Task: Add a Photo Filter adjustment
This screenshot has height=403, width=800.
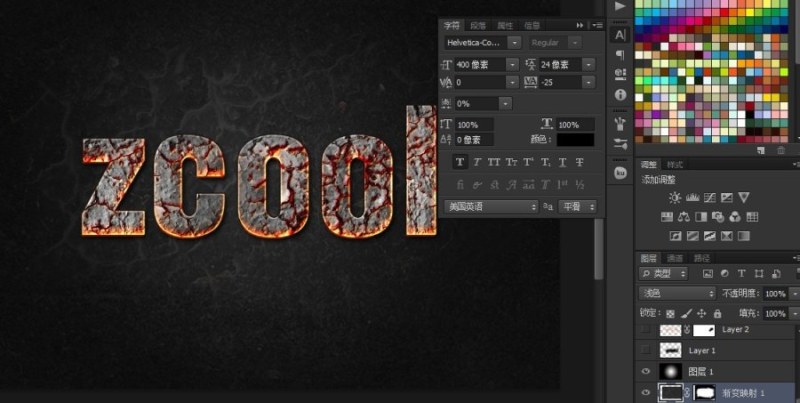Action: (x=718, y=217)
